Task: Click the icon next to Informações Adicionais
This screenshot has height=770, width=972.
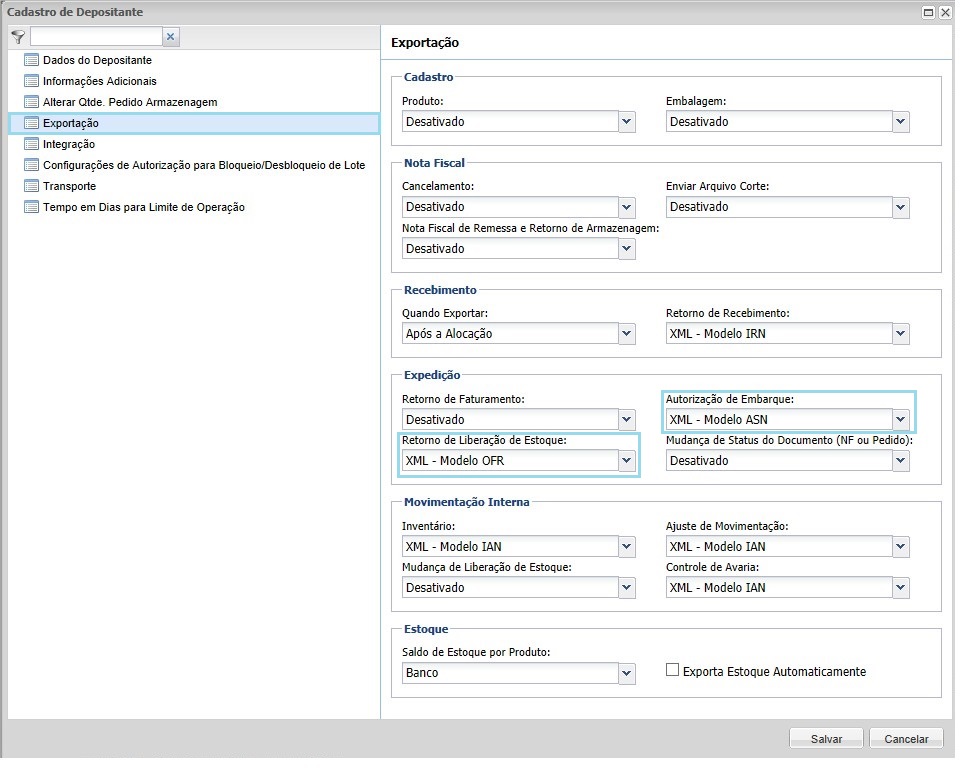Action: 30,81
